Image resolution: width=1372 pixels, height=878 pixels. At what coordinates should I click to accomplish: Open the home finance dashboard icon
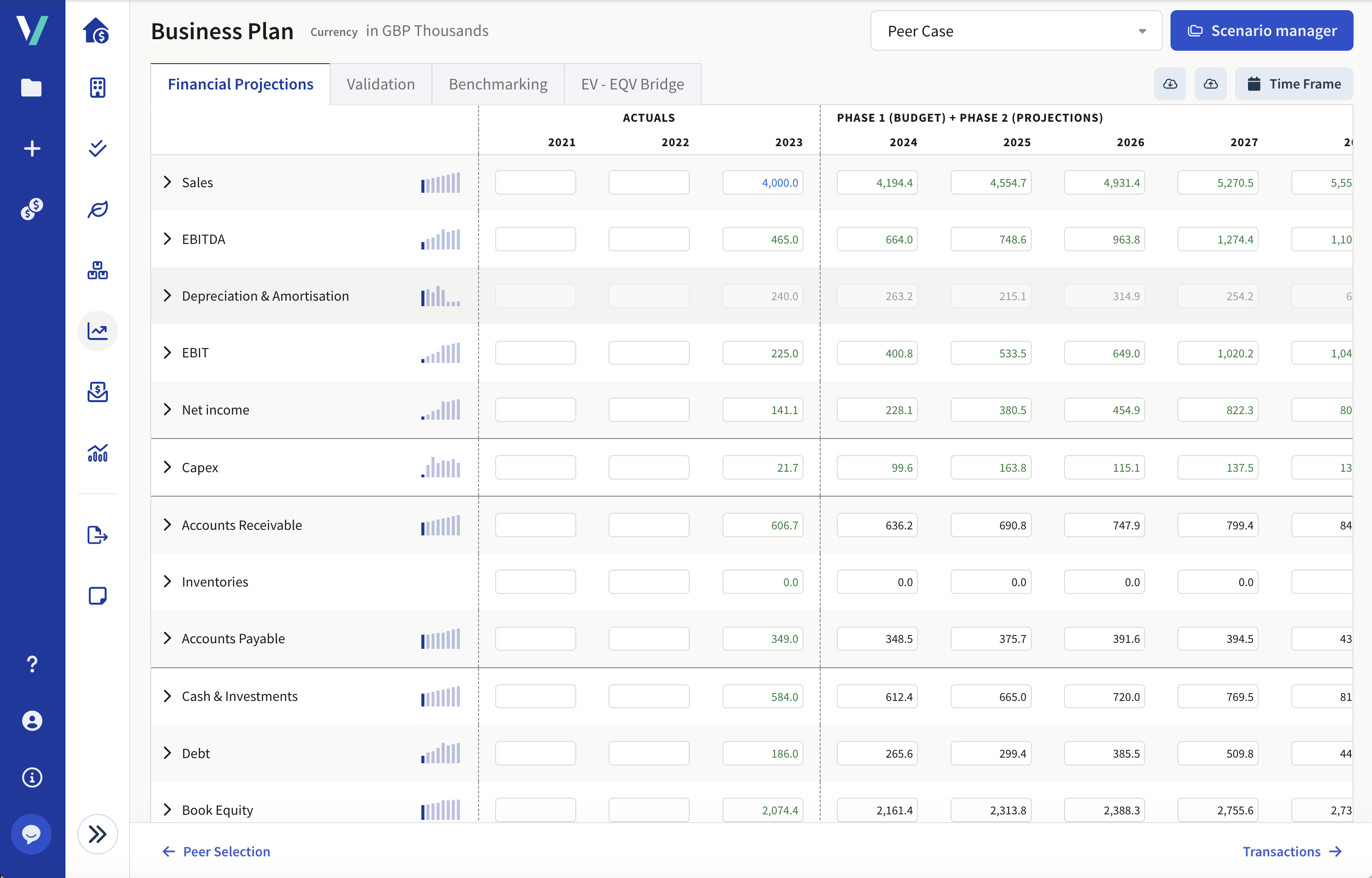click(x=97, y=31)
